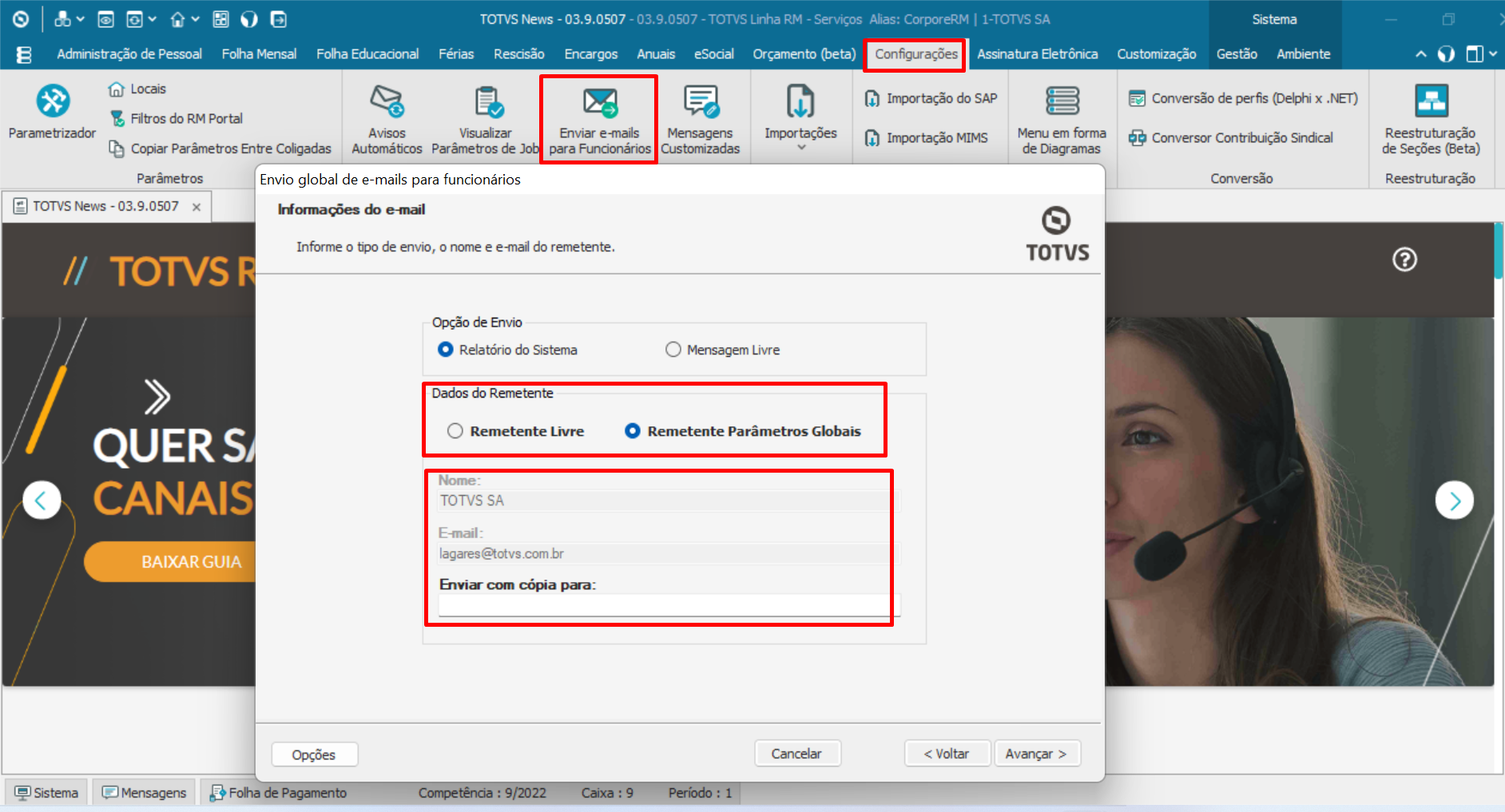Open the Mensagens status bar panel
Screen dimensions: 1505x812
click(144, 793)
